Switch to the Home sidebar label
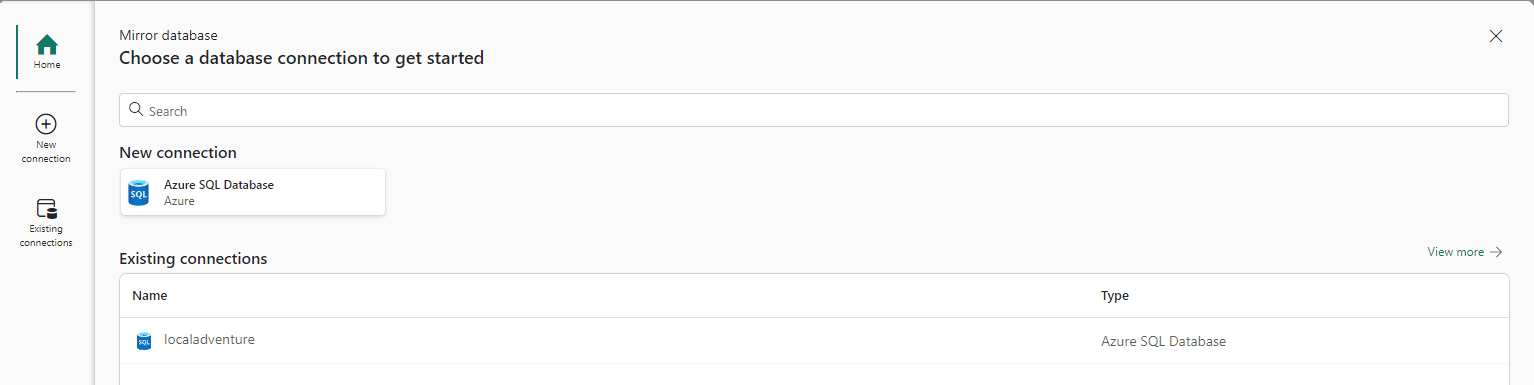The height and width of the screenshot is (385, 1534). [47, 65]
